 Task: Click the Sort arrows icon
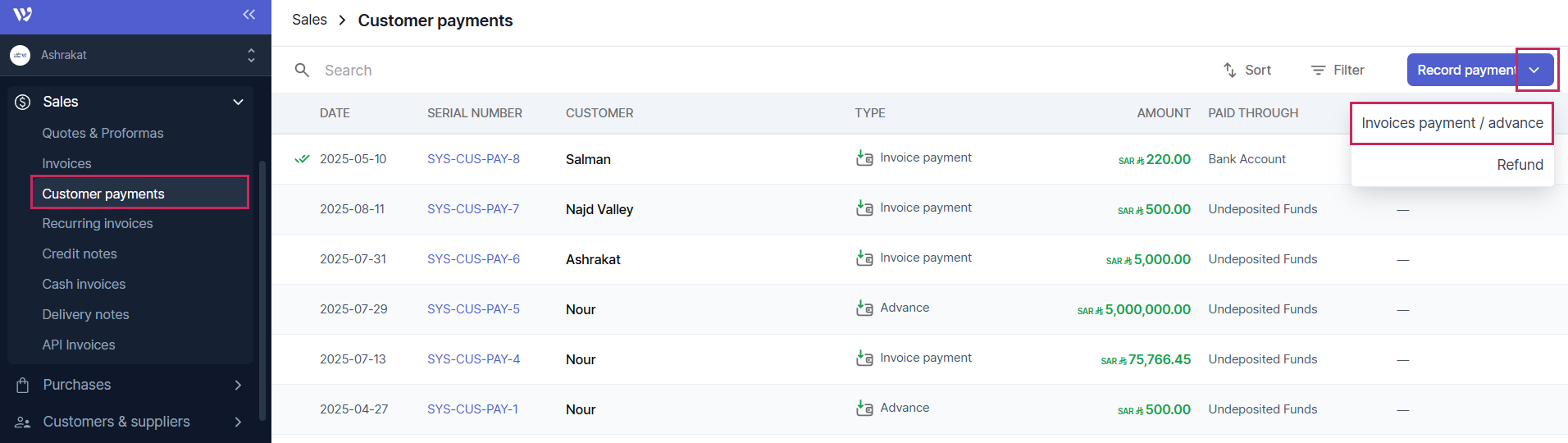(1229, 71)
